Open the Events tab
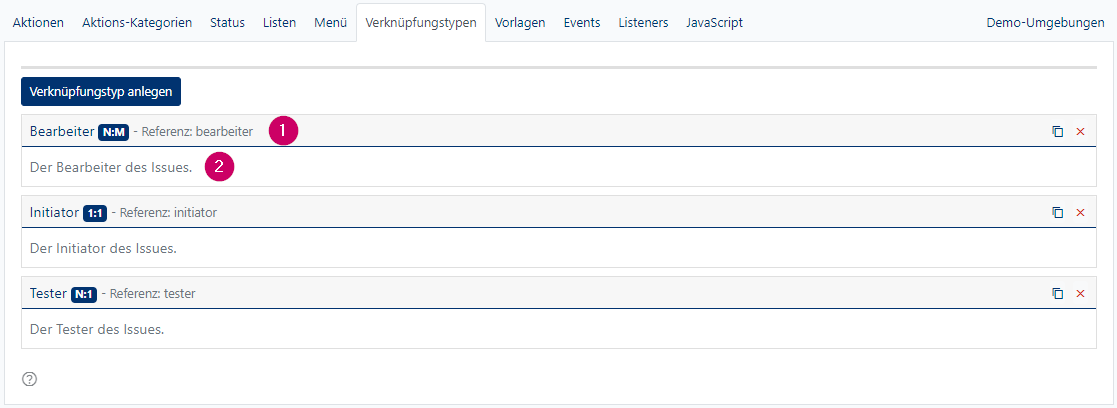This screenshot has height=408, width=1117. click(x=582, y=22)
